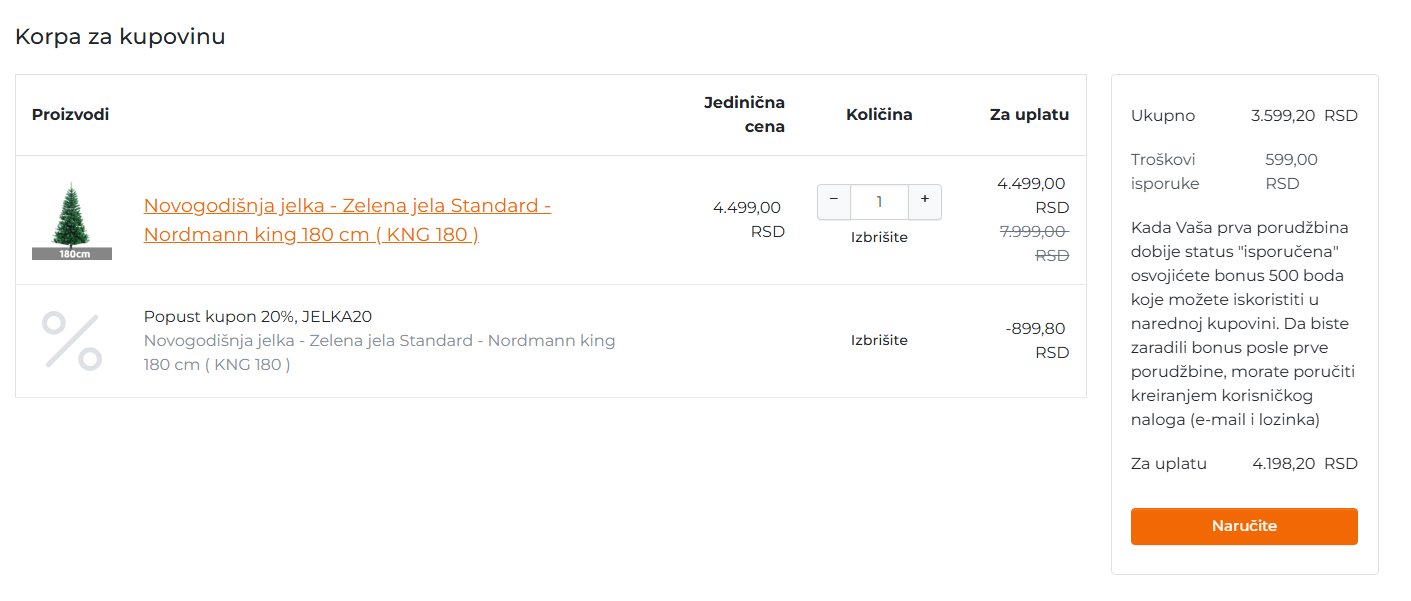Click the Količina column header
1411x601 pixels.
tap(879, 114)
